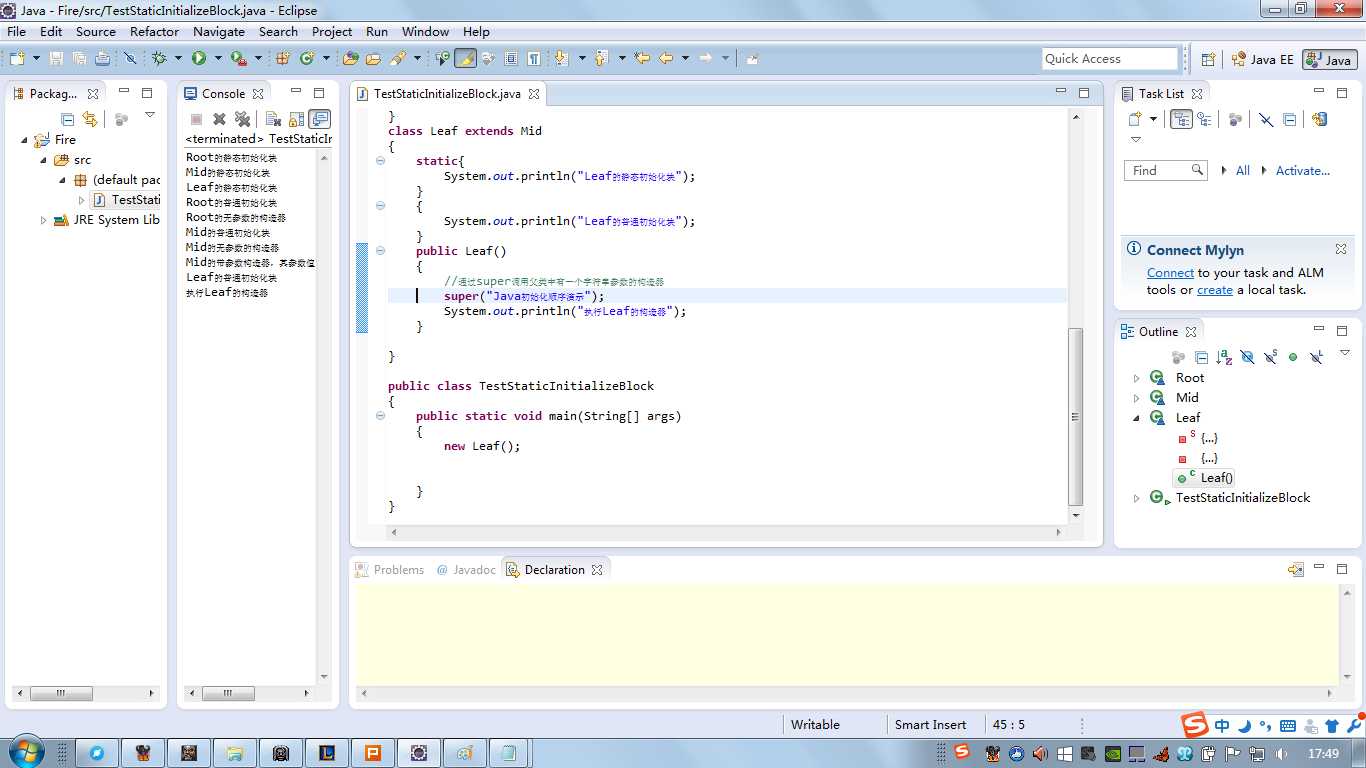
Task: Switch to the Javadoc tab
Action: (466, 569)
